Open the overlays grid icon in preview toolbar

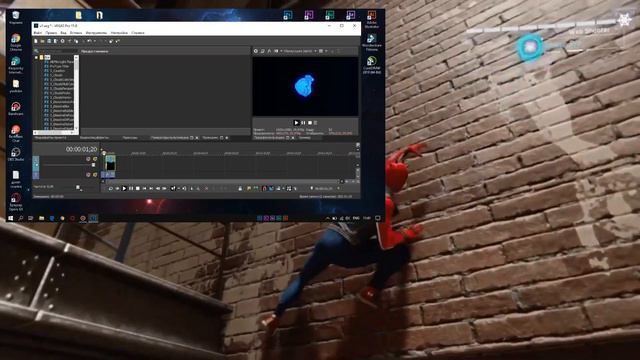click(x=321, y=51)
